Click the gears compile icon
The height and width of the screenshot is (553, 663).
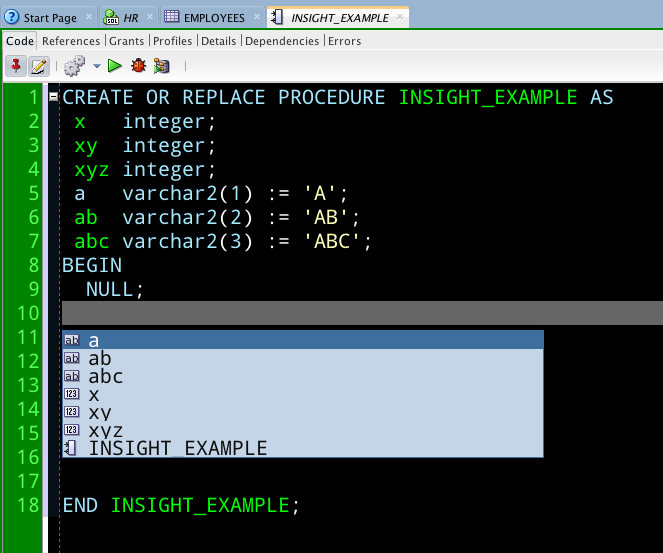tap(74, 66)
